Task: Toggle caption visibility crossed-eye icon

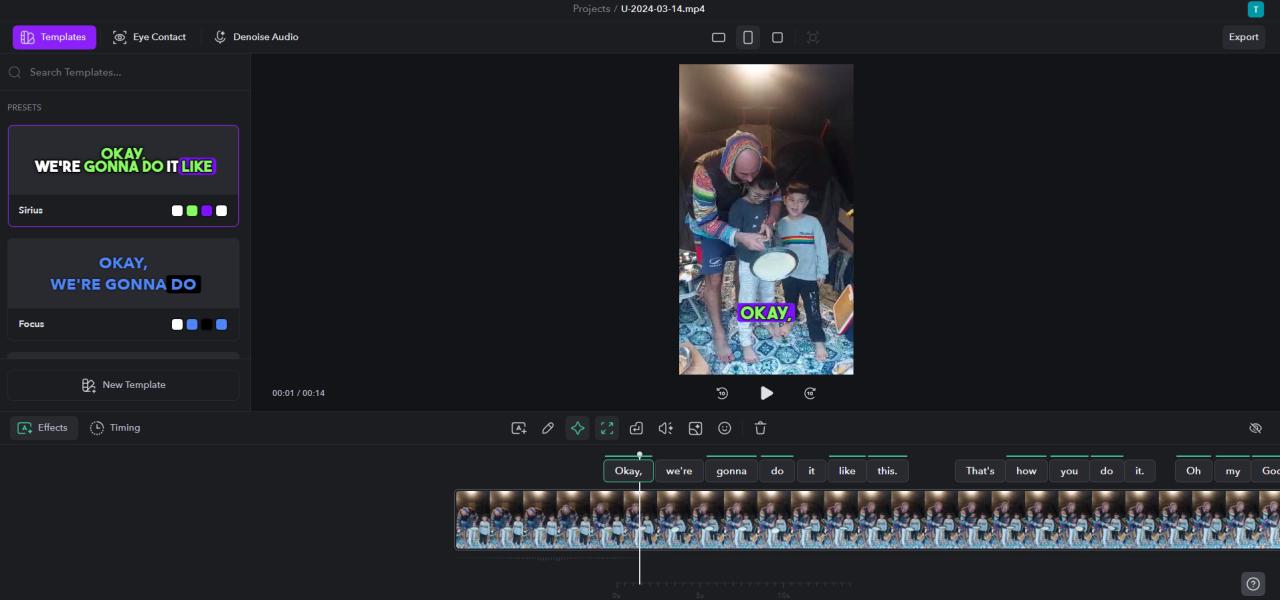Action: pyautogui.click(x=1255, y=428)
